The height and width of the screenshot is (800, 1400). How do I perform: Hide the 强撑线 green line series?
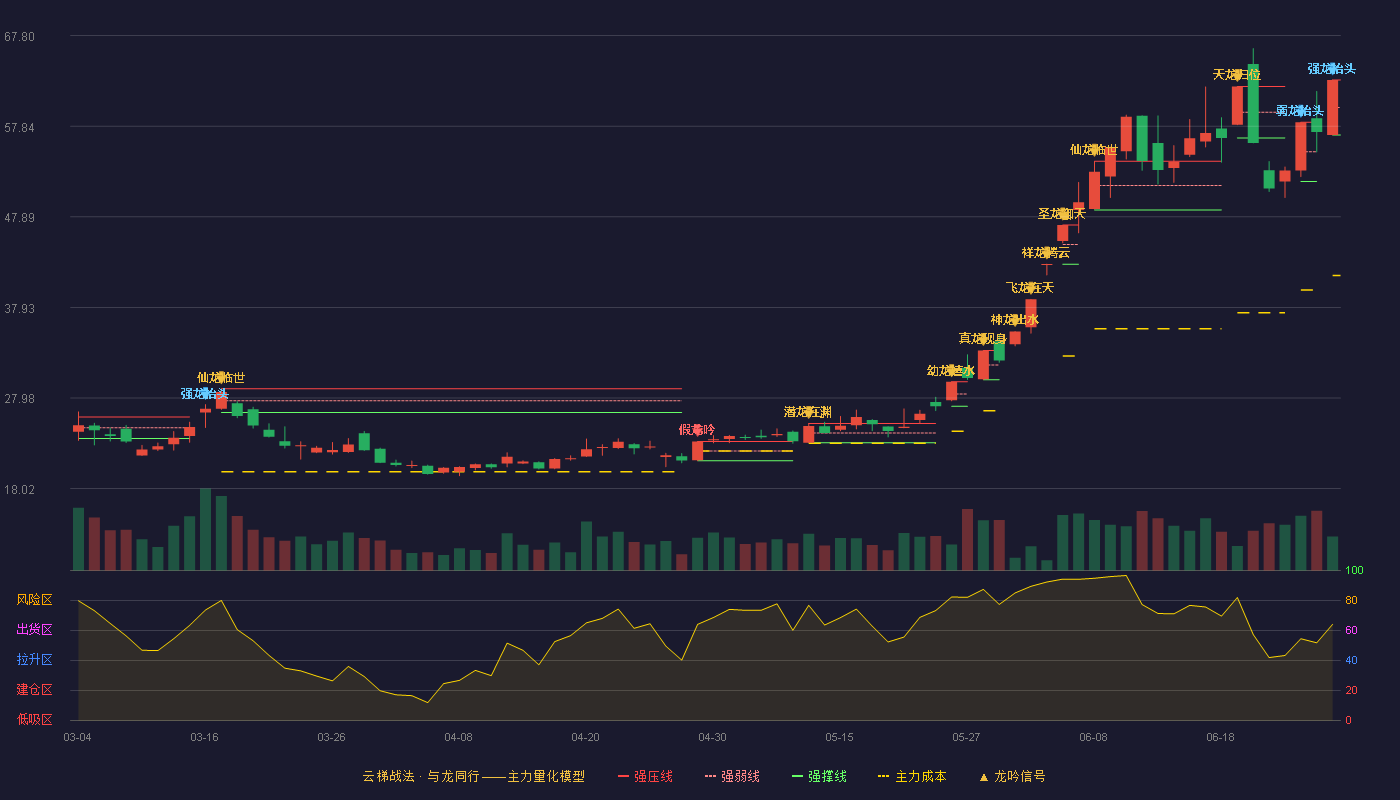pos(819,776)
